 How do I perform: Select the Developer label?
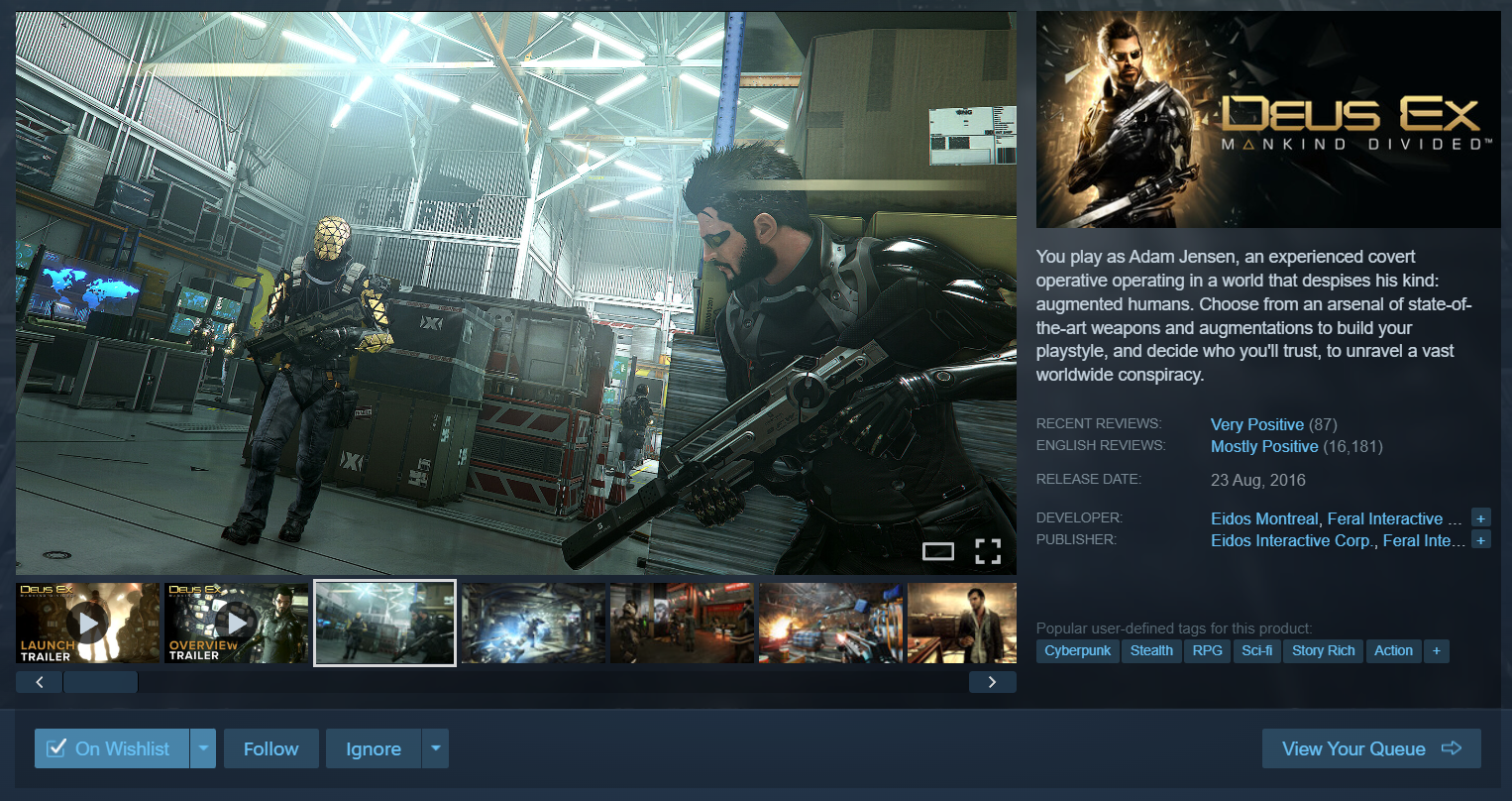pyautogui.click(x=1079, y=517)
